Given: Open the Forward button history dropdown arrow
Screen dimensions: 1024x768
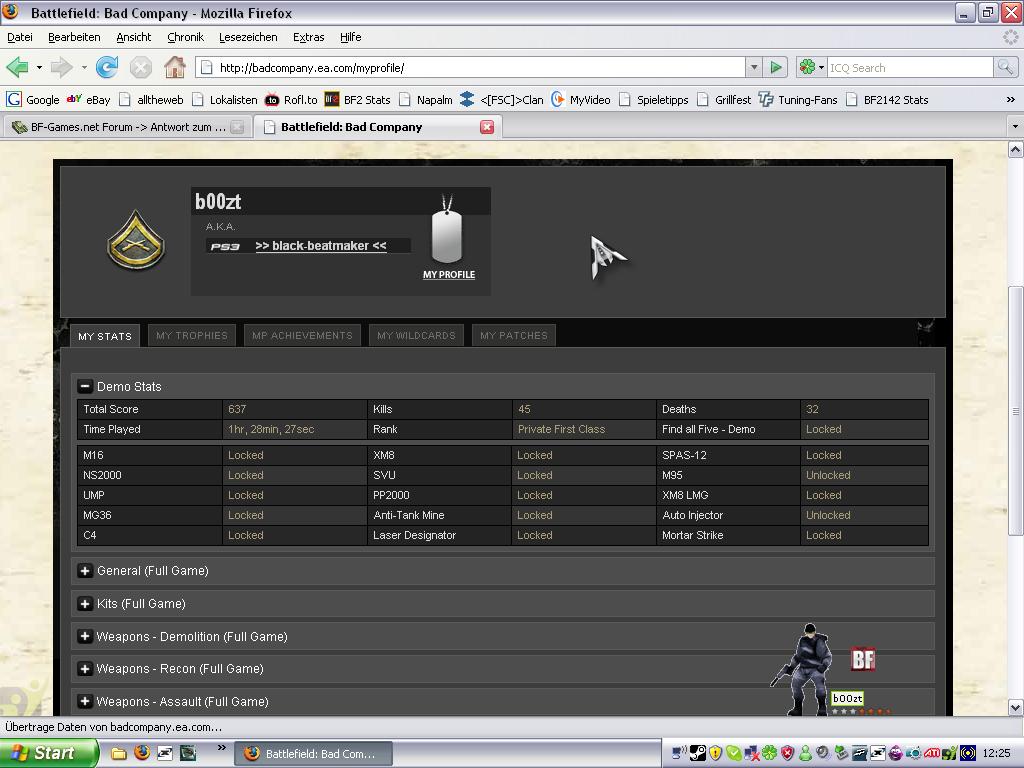Looking at the screenshot, I should [x=84, y=67].
